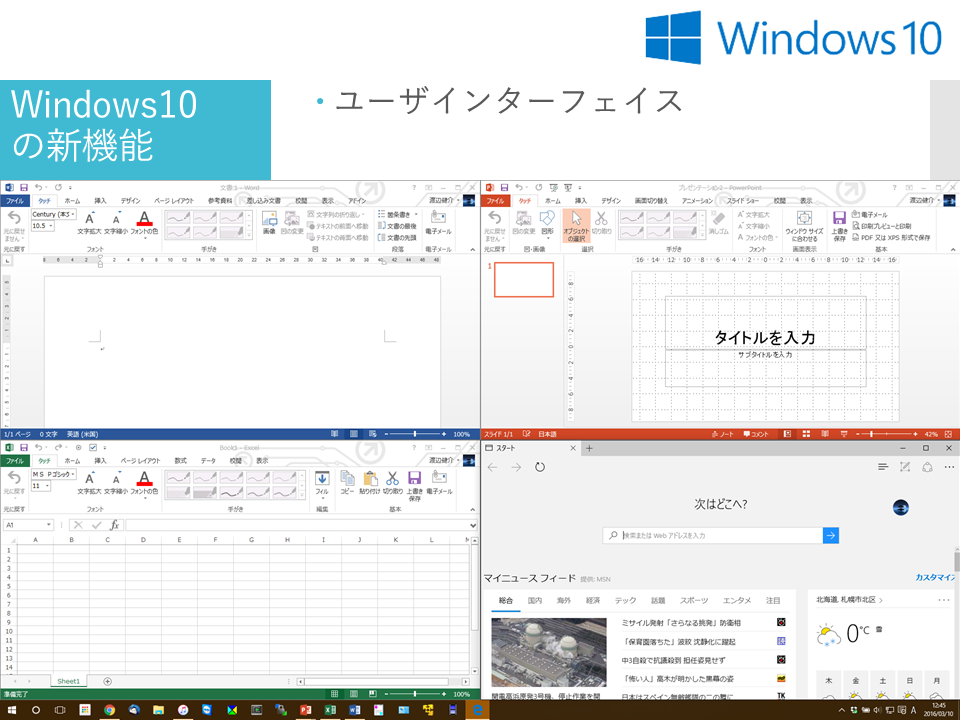
Task: Open the アニメーション tab in PowerPoint
Action: click(697, 201)
